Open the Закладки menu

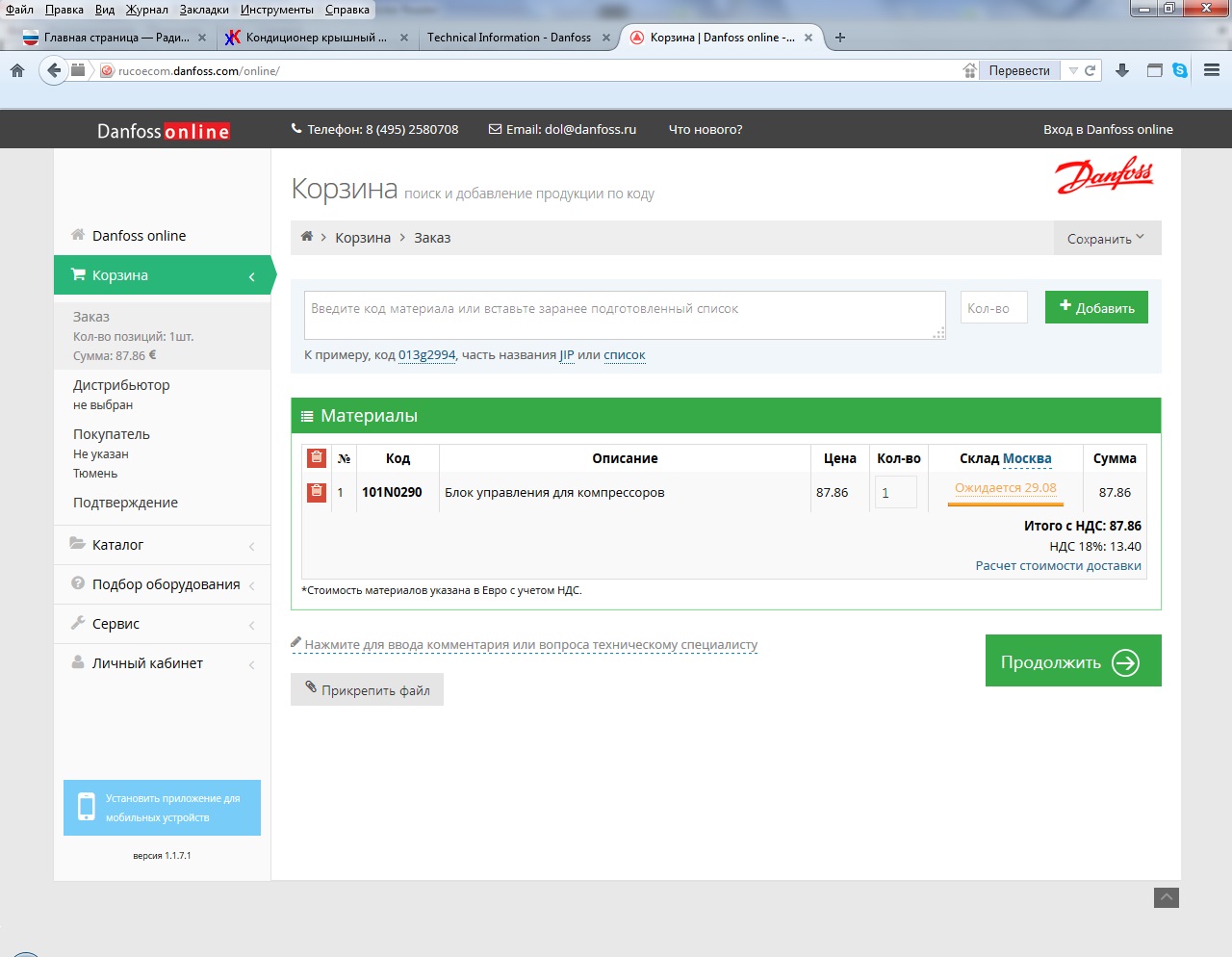click(204, 10)
